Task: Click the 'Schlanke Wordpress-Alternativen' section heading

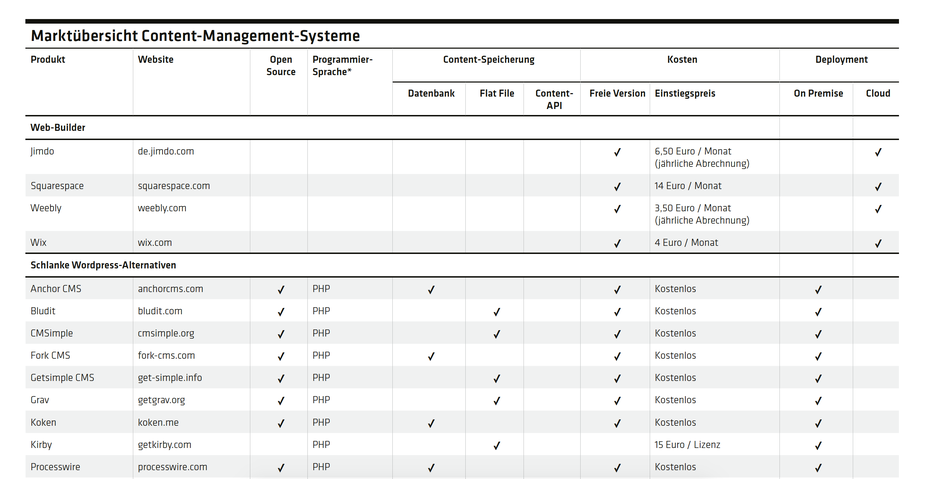Action: [x=103, y=265]
